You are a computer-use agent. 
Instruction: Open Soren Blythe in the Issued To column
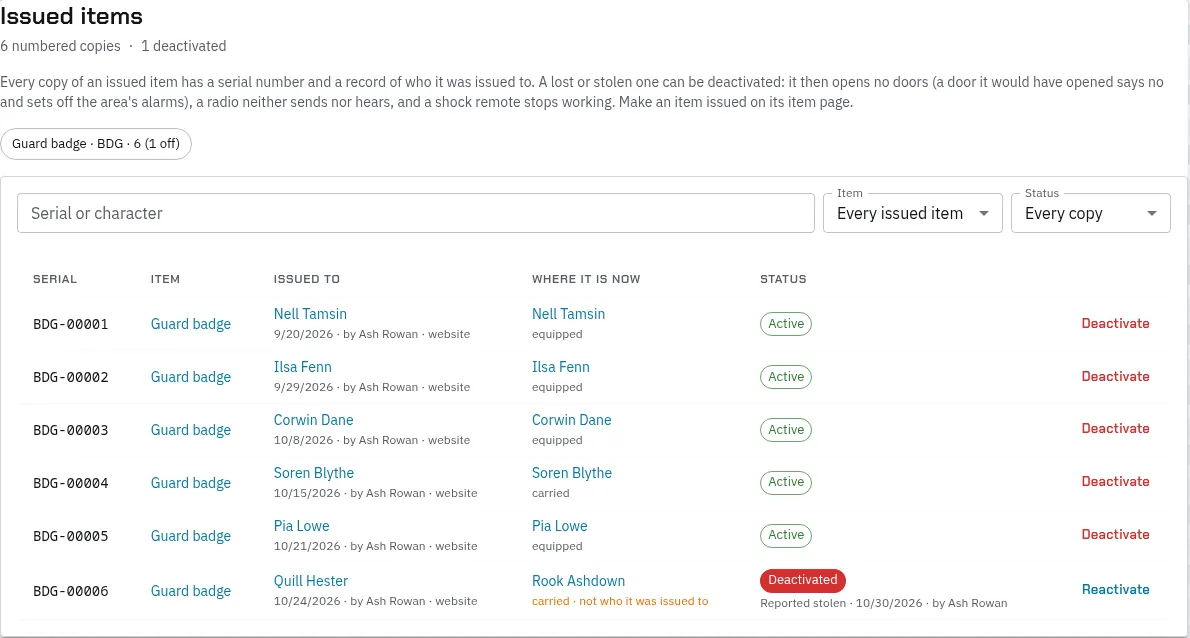[x=313, y=473]
